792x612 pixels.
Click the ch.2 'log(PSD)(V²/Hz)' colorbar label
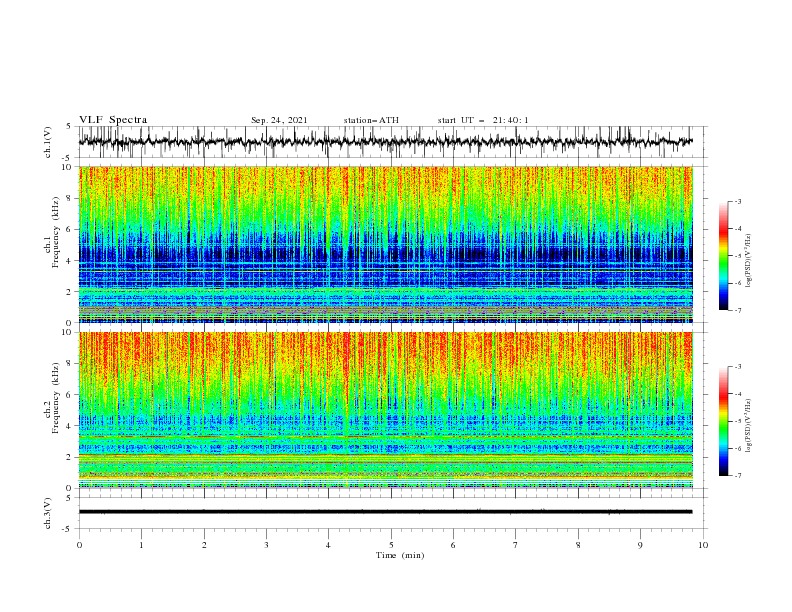pyautogui.click(x=748, y=425)
